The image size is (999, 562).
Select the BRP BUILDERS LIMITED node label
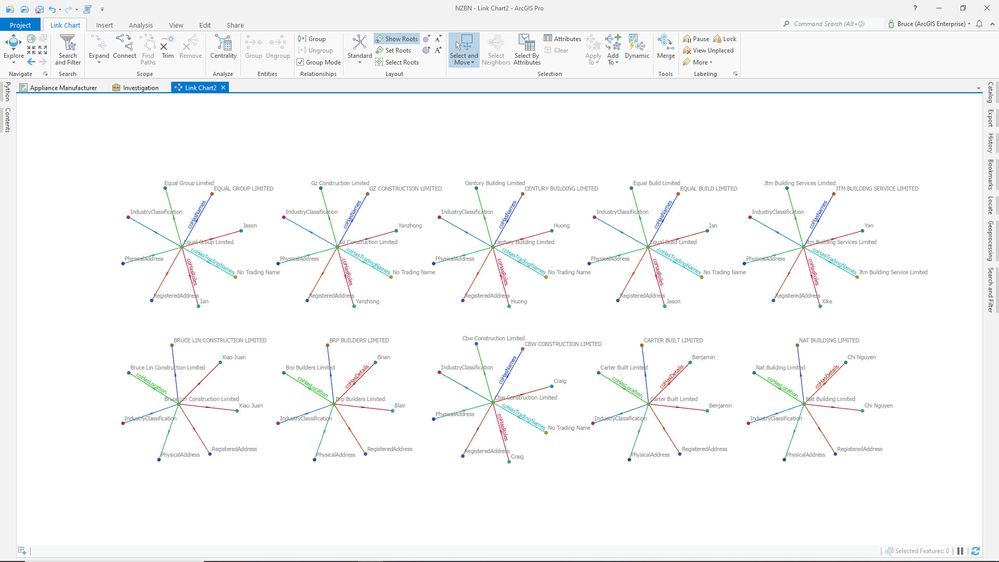[359, 340]
